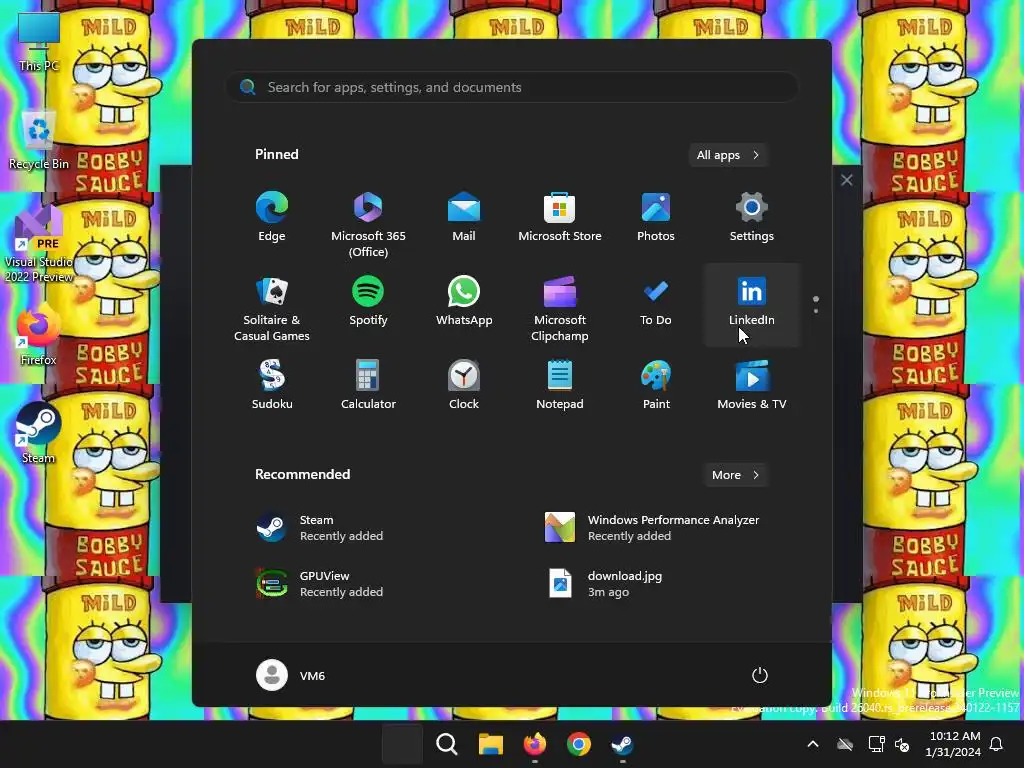
Task: Launch Microsoft 365 (Office)
Action: (x=368, y=225)
